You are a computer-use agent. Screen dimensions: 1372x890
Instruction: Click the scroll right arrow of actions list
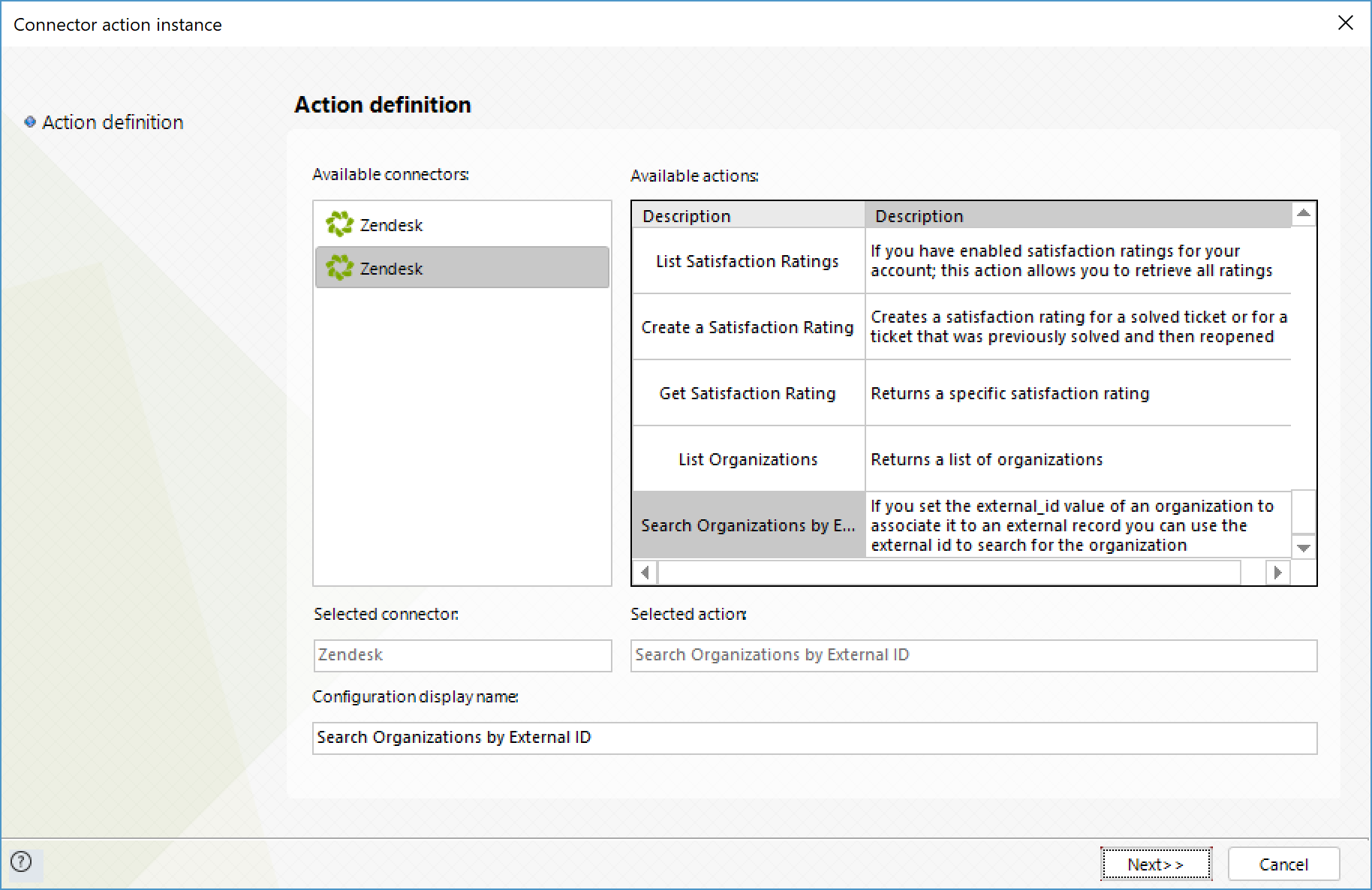pos(1277,573)
